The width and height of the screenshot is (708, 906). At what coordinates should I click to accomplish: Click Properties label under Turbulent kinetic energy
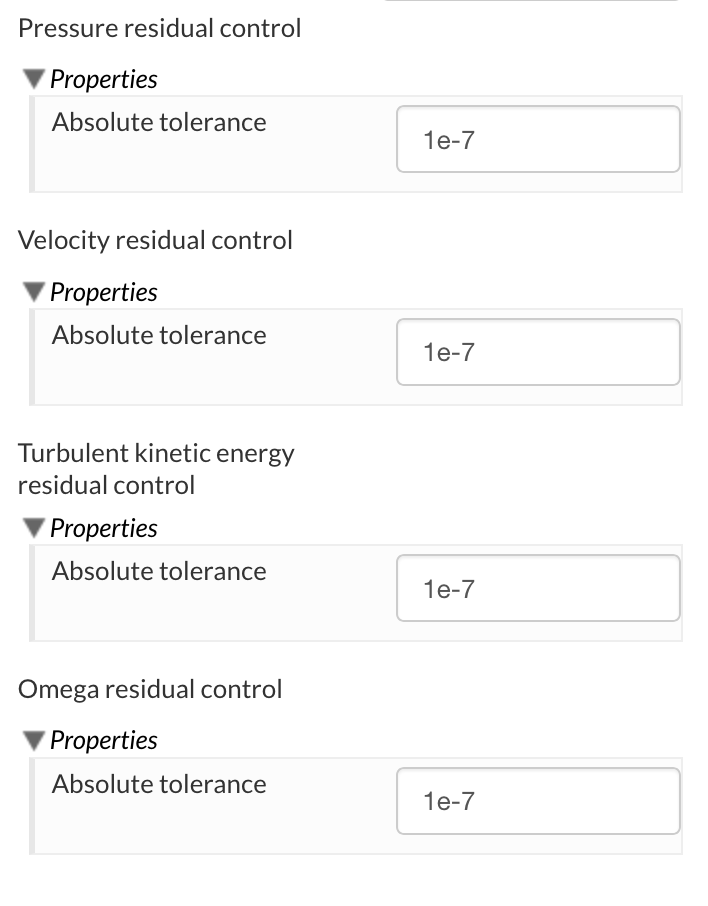104,528
